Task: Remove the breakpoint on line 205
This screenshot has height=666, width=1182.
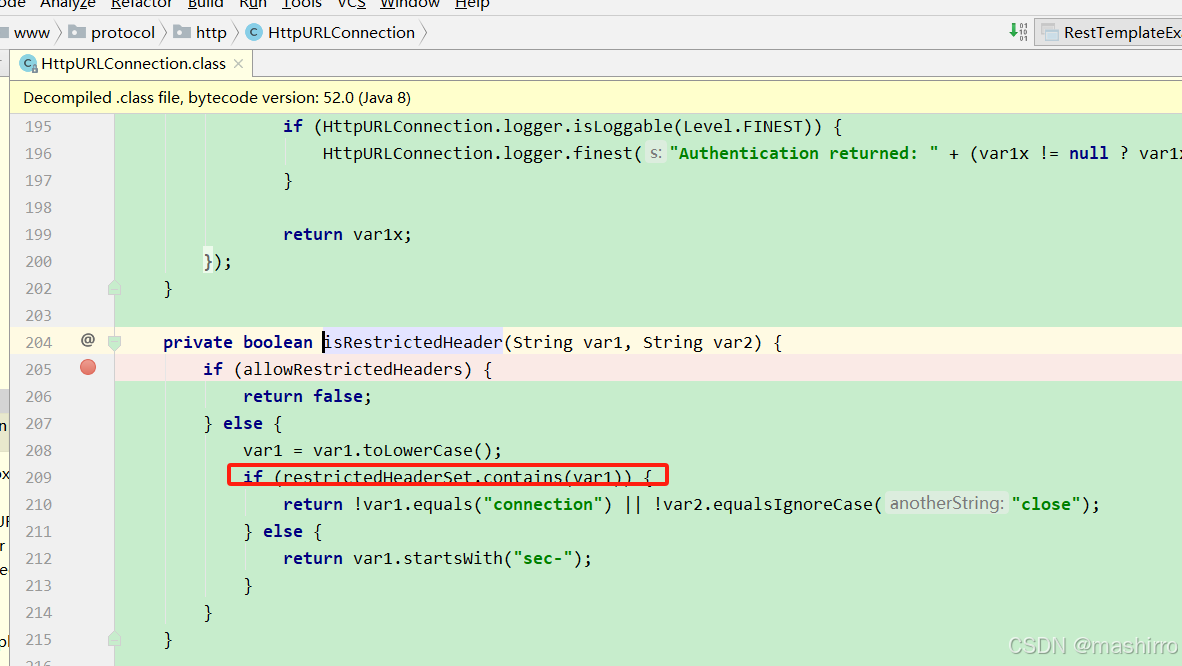Action: [88, 367]
